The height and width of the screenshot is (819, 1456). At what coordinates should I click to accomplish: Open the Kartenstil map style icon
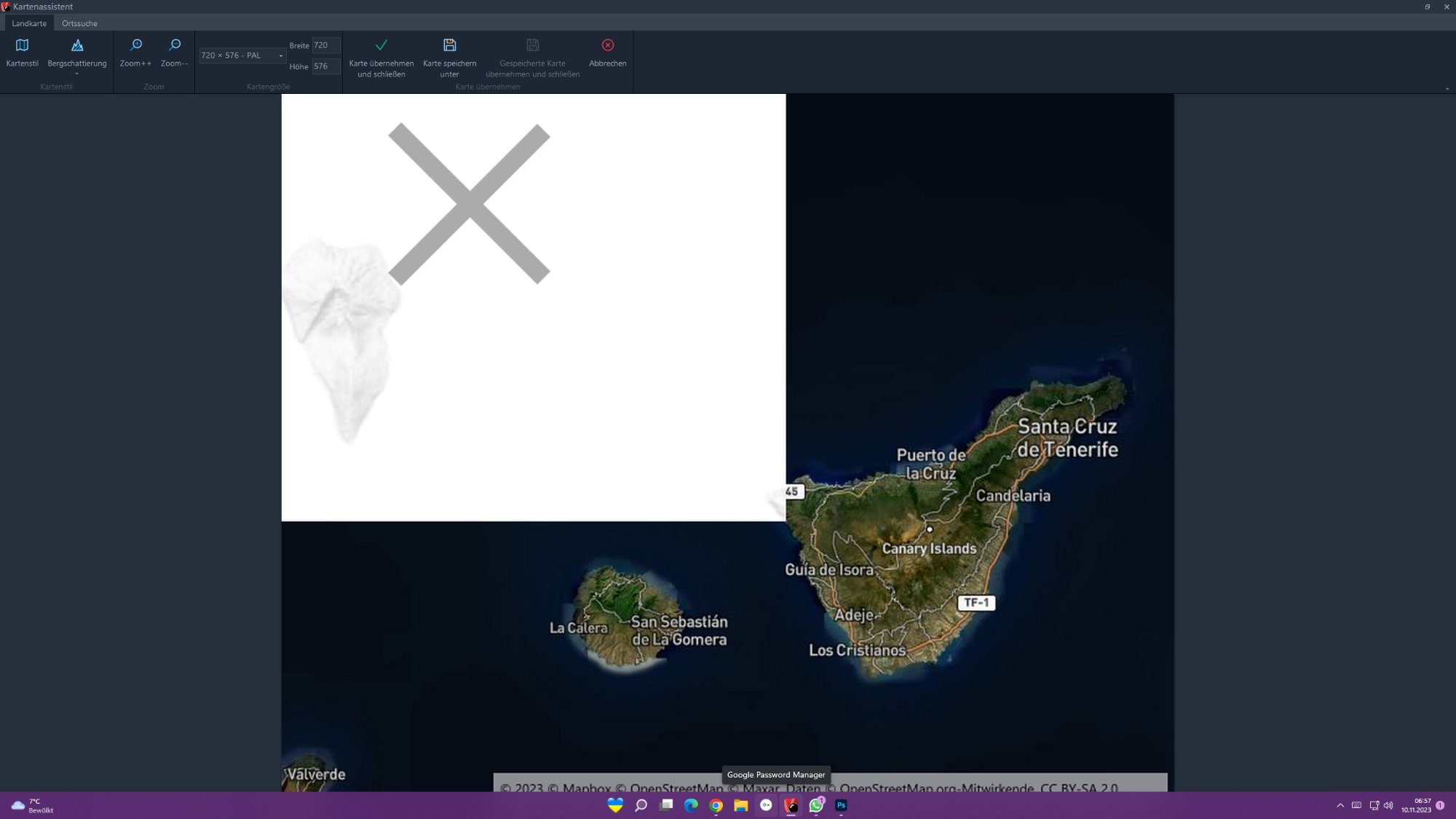click(22, 45)
